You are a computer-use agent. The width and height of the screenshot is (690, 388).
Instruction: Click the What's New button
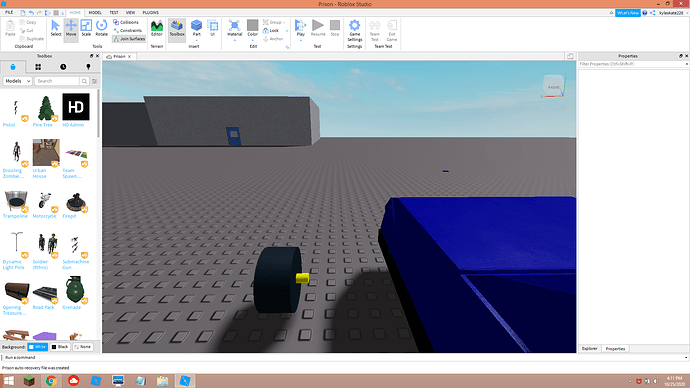point(628,13)
